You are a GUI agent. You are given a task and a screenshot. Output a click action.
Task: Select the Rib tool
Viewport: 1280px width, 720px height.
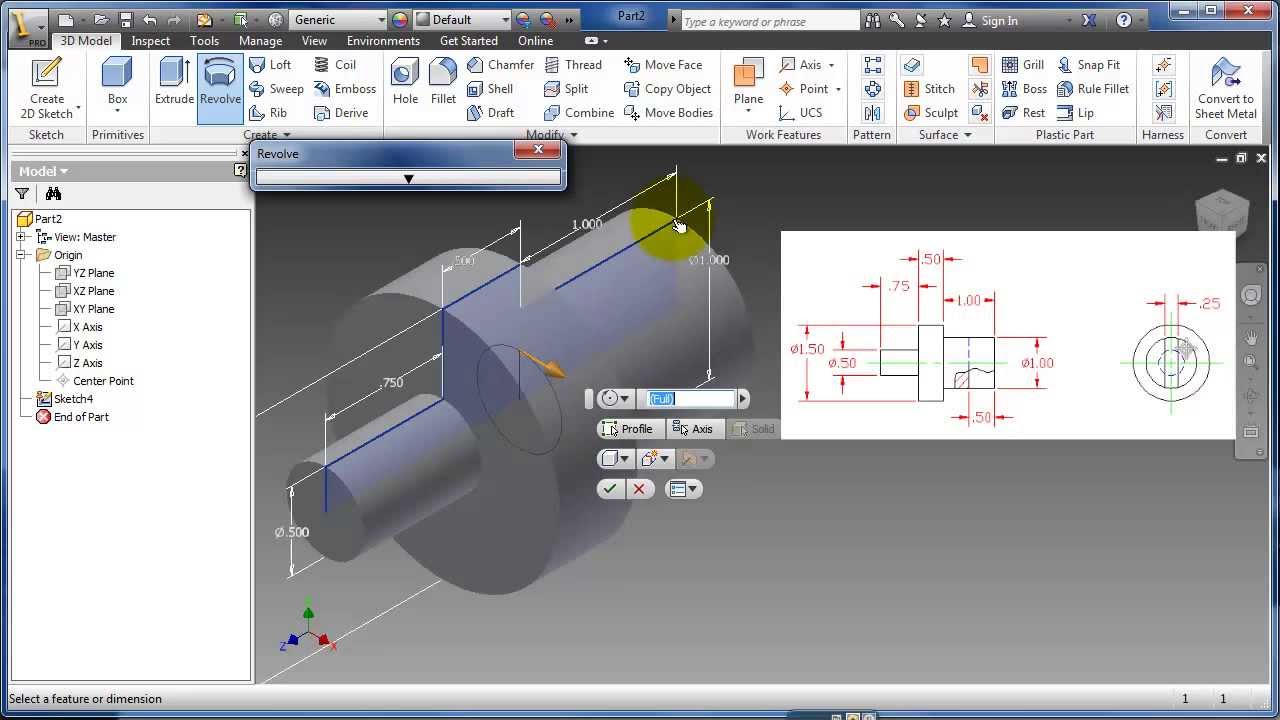(x=268, y=113)
